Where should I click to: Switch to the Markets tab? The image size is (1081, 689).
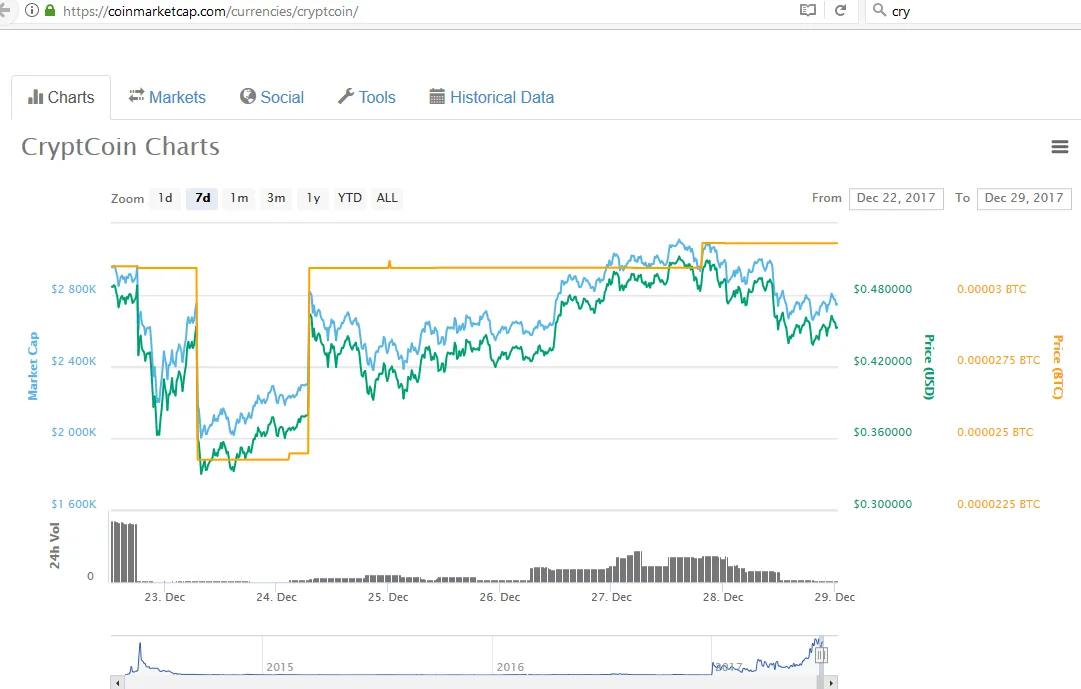coord(167,97)
